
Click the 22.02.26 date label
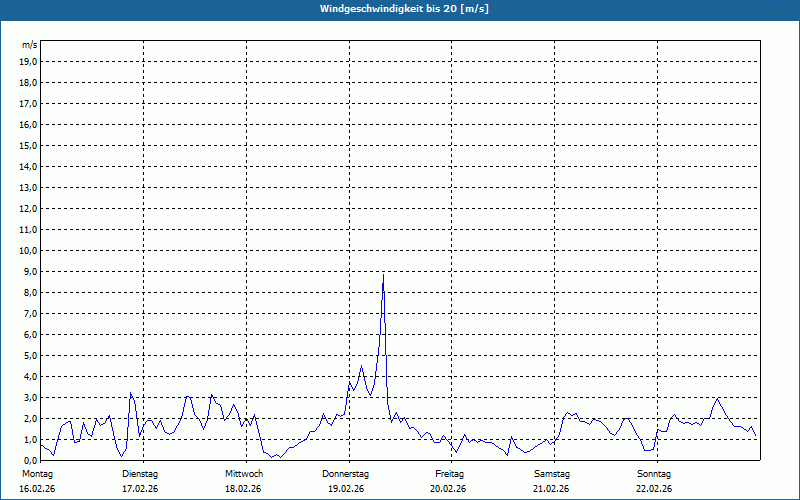(654, 488)
